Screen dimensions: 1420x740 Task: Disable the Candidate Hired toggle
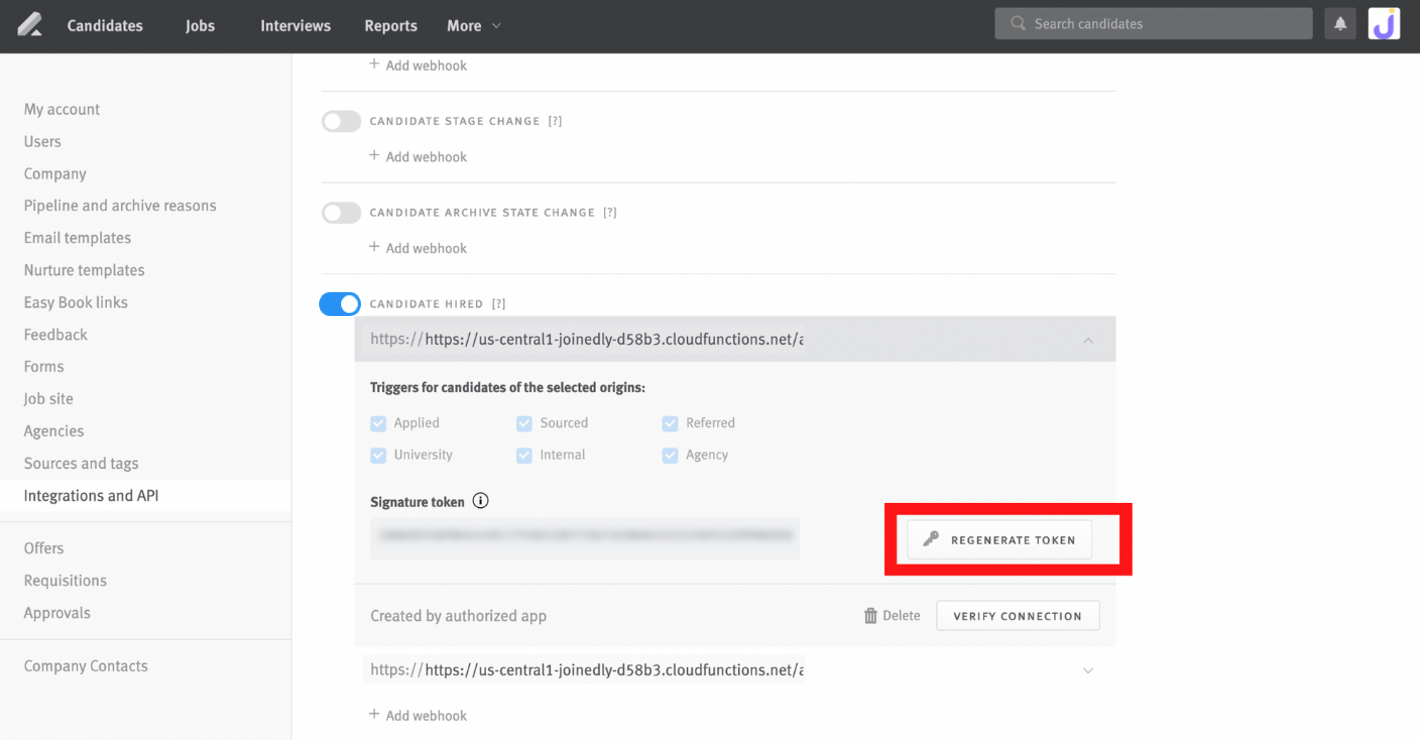(340, 303)
